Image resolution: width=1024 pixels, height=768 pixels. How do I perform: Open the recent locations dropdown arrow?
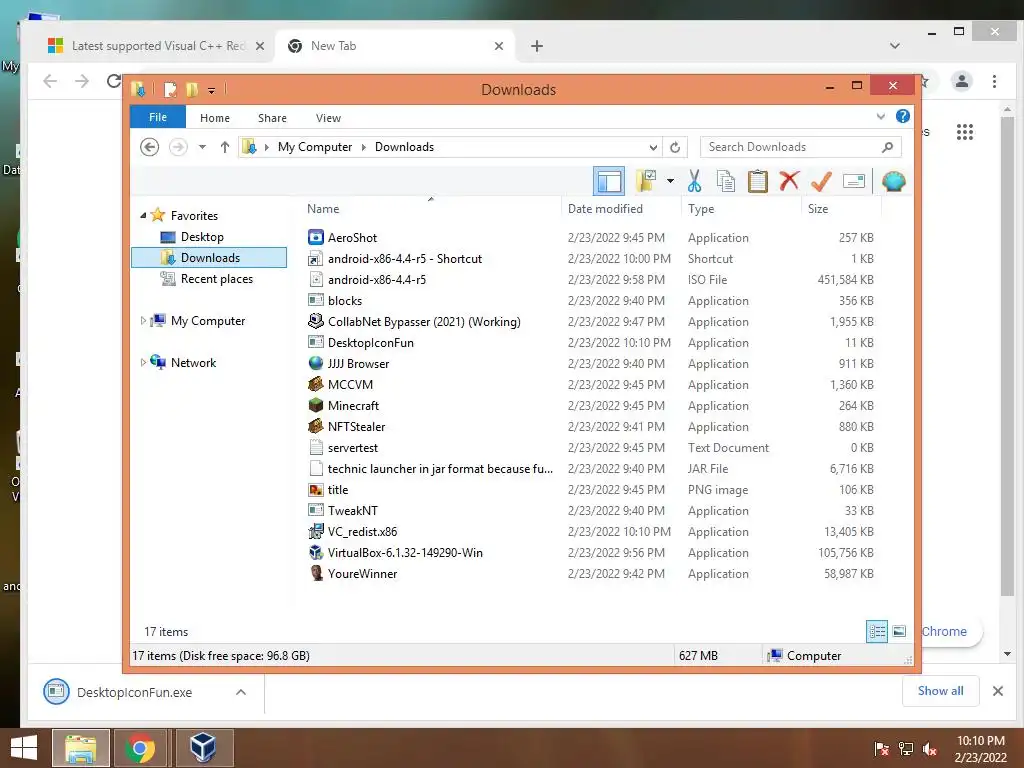[202, 147]
